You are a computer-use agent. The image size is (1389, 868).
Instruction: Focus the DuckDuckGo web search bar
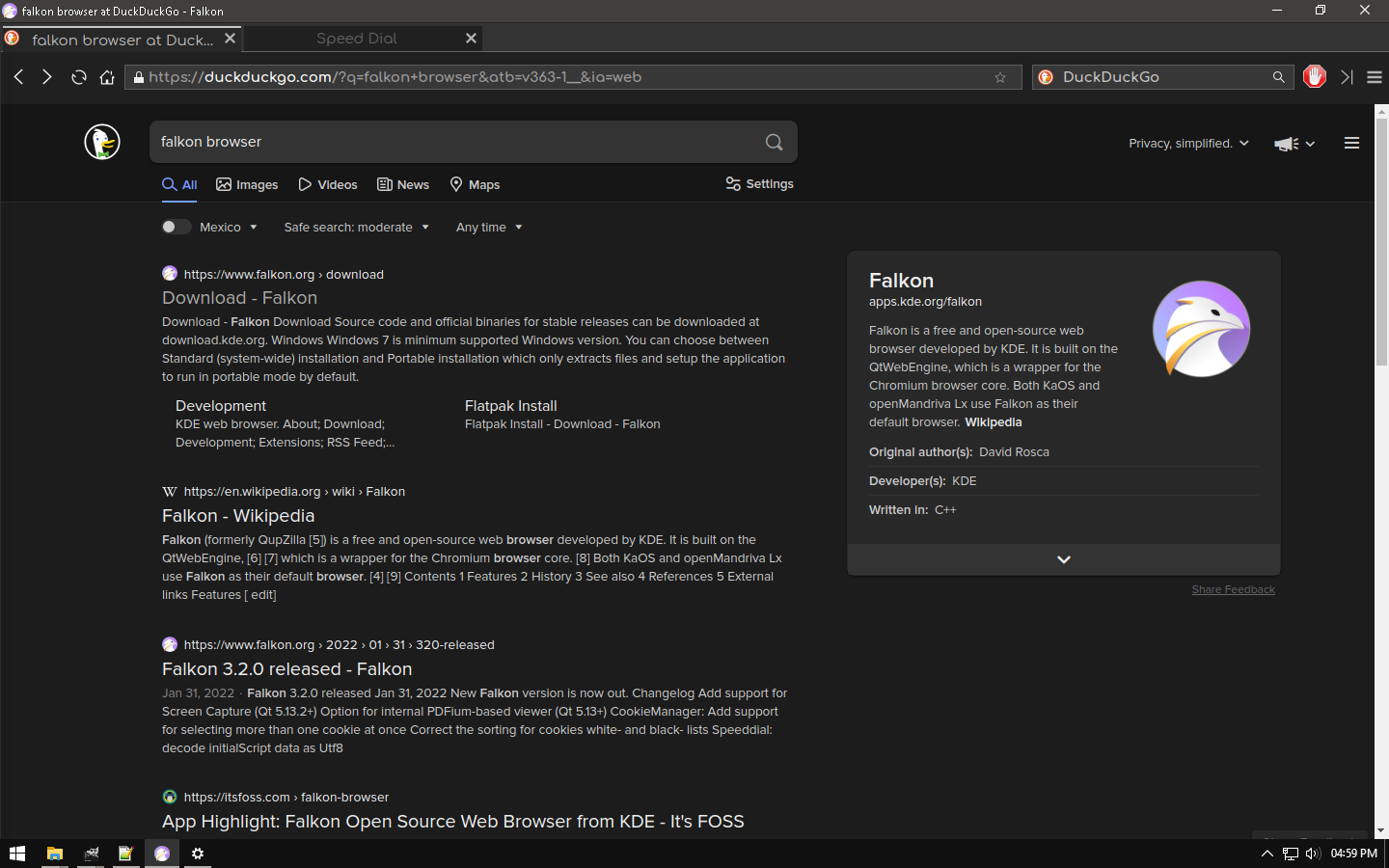pyautogui.click(x=1162, y=77)
